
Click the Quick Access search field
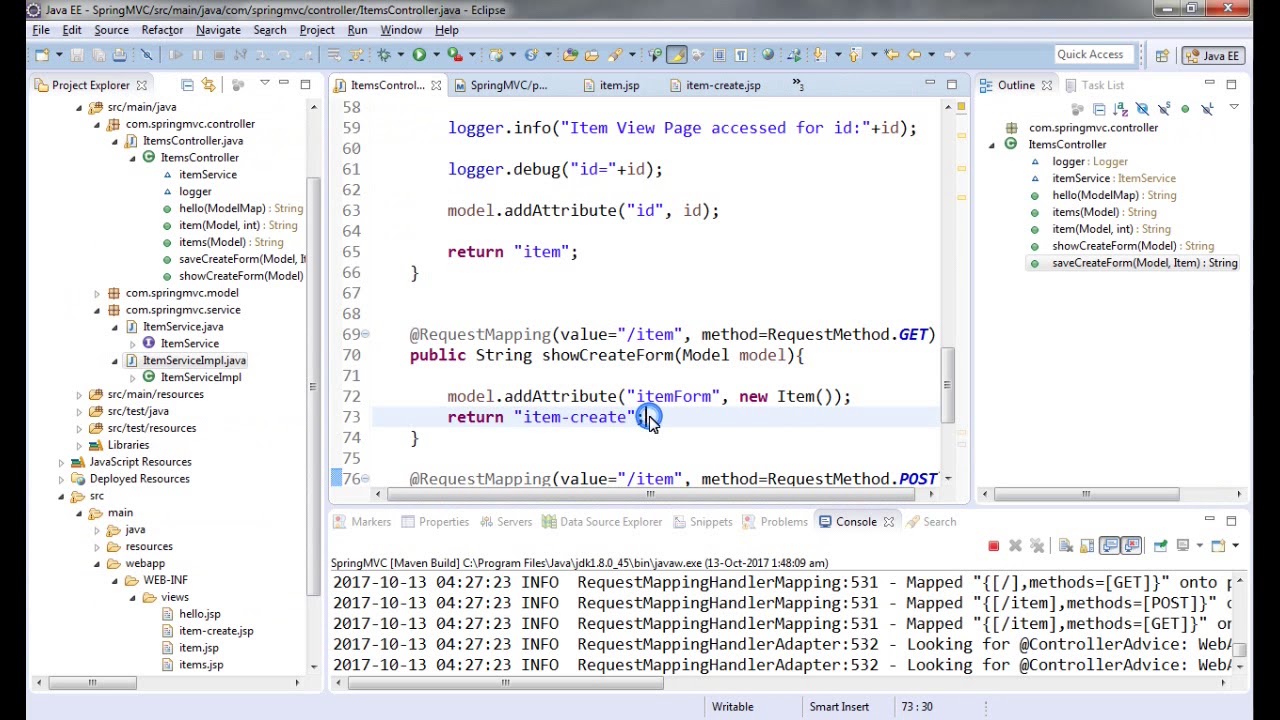pyautogui.click(x=1095, y=54)
